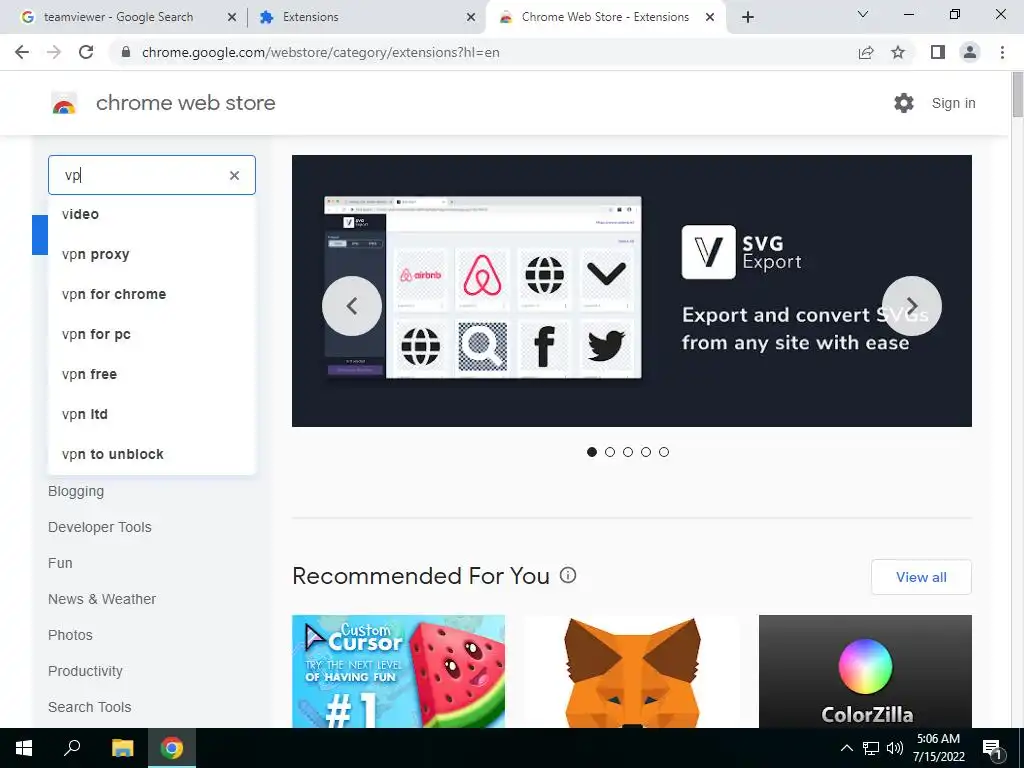Open the ColorZilla extension card

865,671
